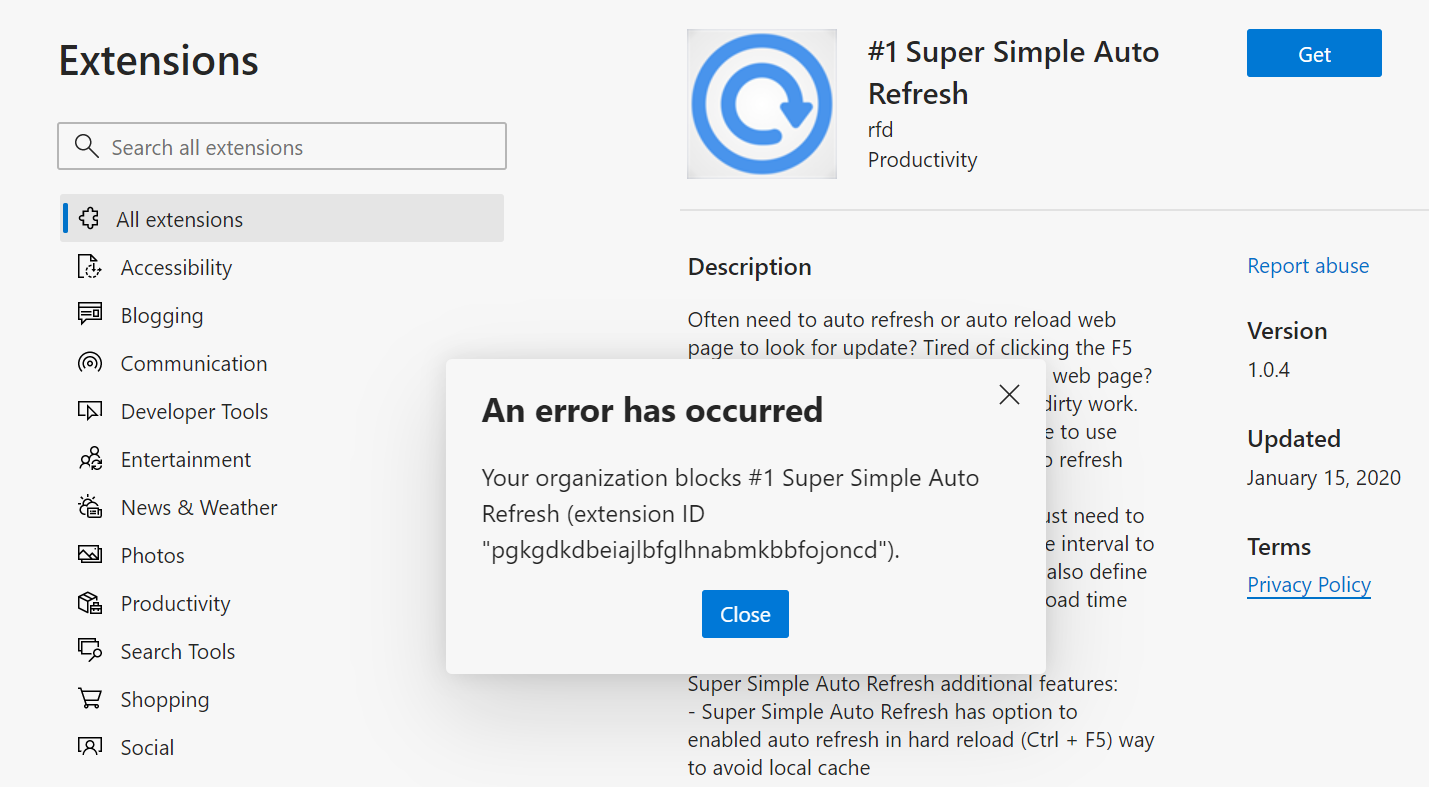Click the News & Weather category icon
Screen dimensions: 1429x787
(x=90, y=506)
